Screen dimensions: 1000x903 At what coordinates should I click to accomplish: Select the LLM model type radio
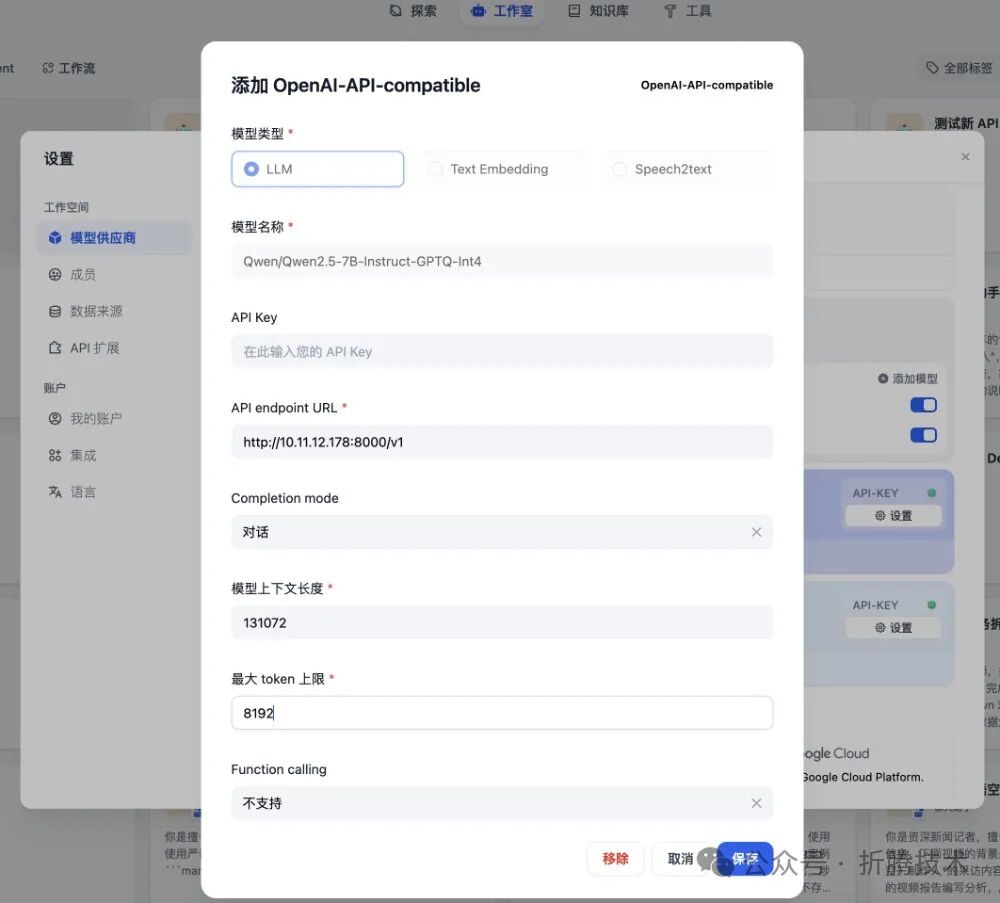pyautogui.click(x=317, y=169)
